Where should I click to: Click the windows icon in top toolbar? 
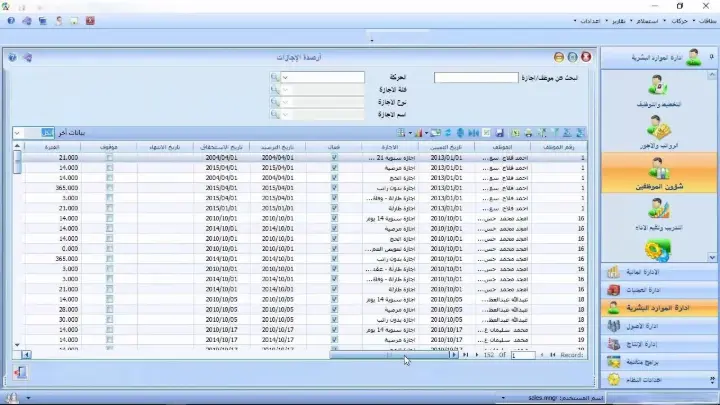point(43,21)
